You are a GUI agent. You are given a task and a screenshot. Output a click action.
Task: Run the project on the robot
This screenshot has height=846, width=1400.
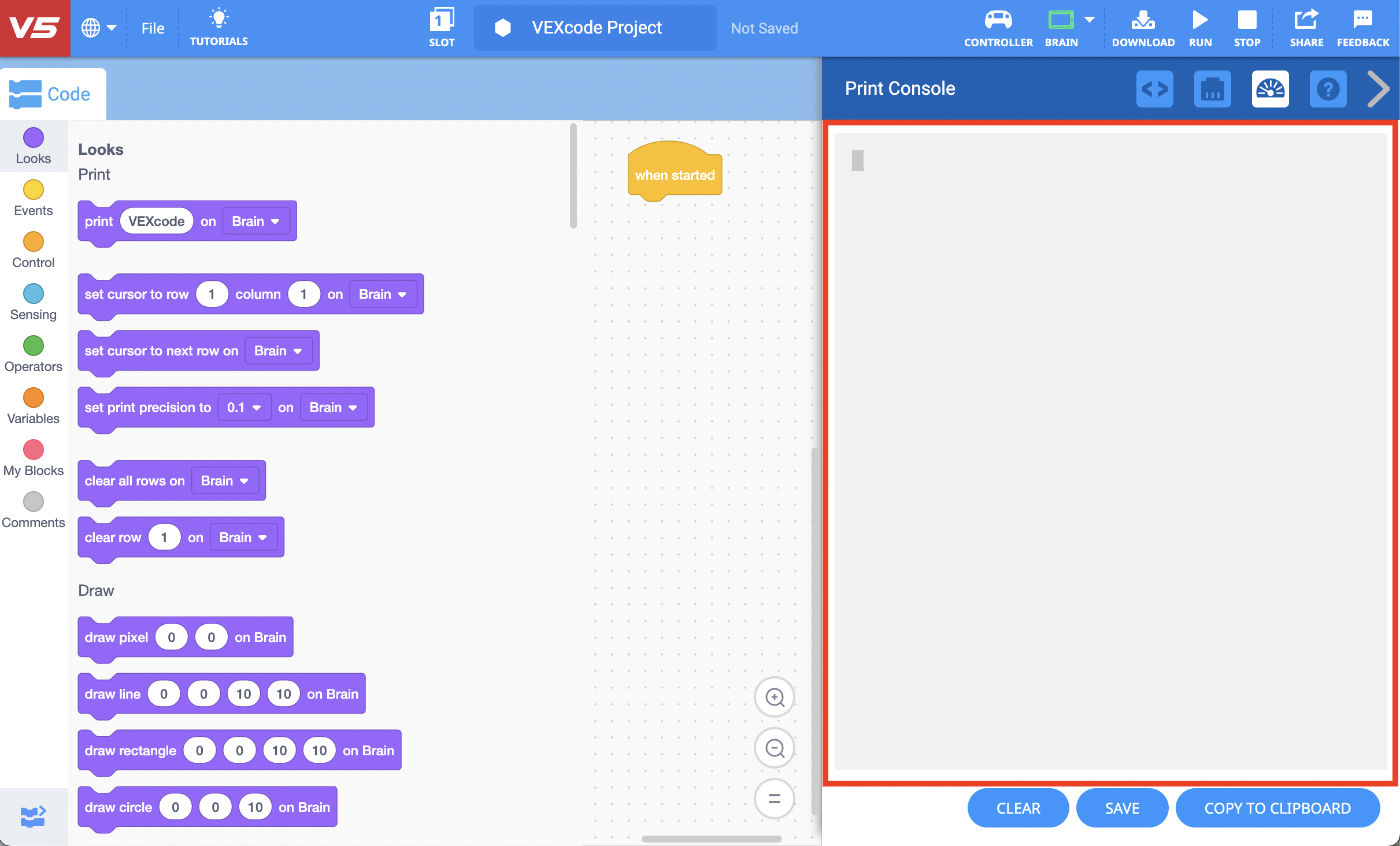coord(1200,27)
